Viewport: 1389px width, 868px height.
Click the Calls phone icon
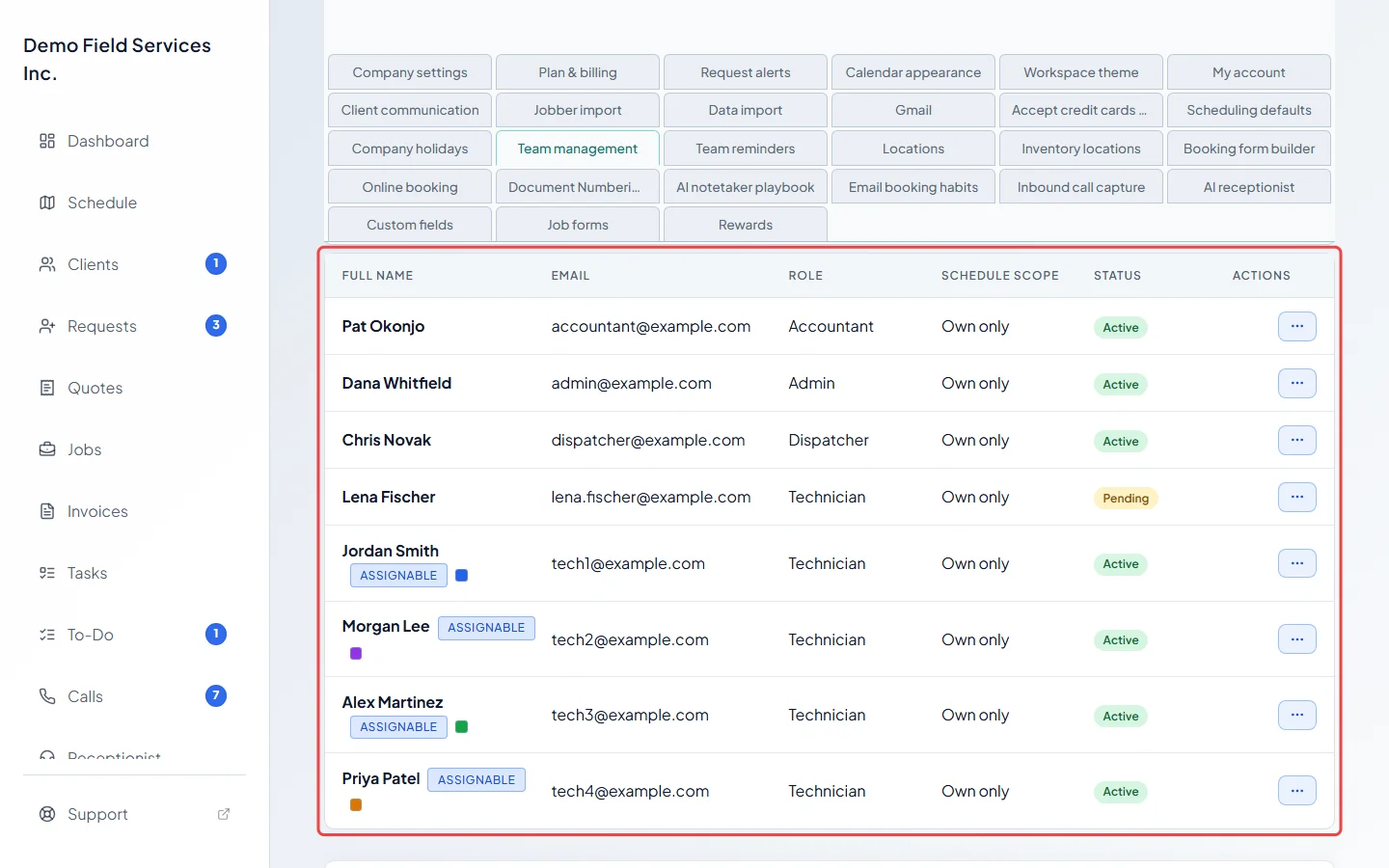coord(47,696)
